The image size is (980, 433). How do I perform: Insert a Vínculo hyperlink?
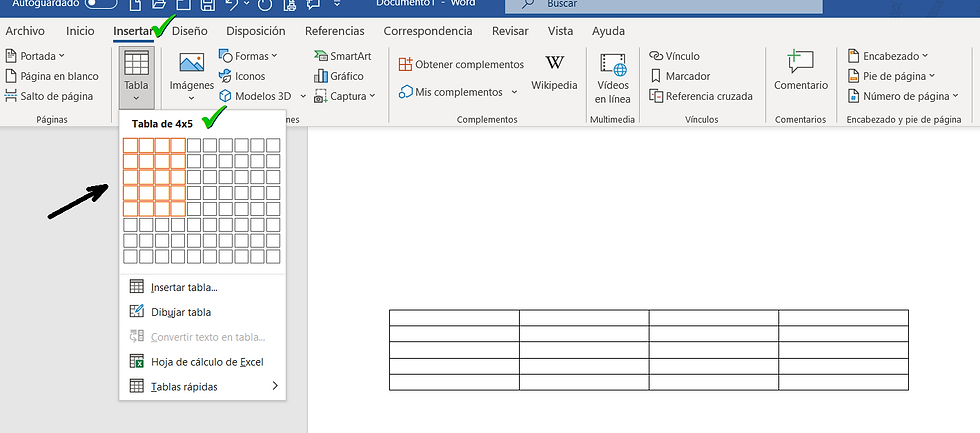pos(674,56)
